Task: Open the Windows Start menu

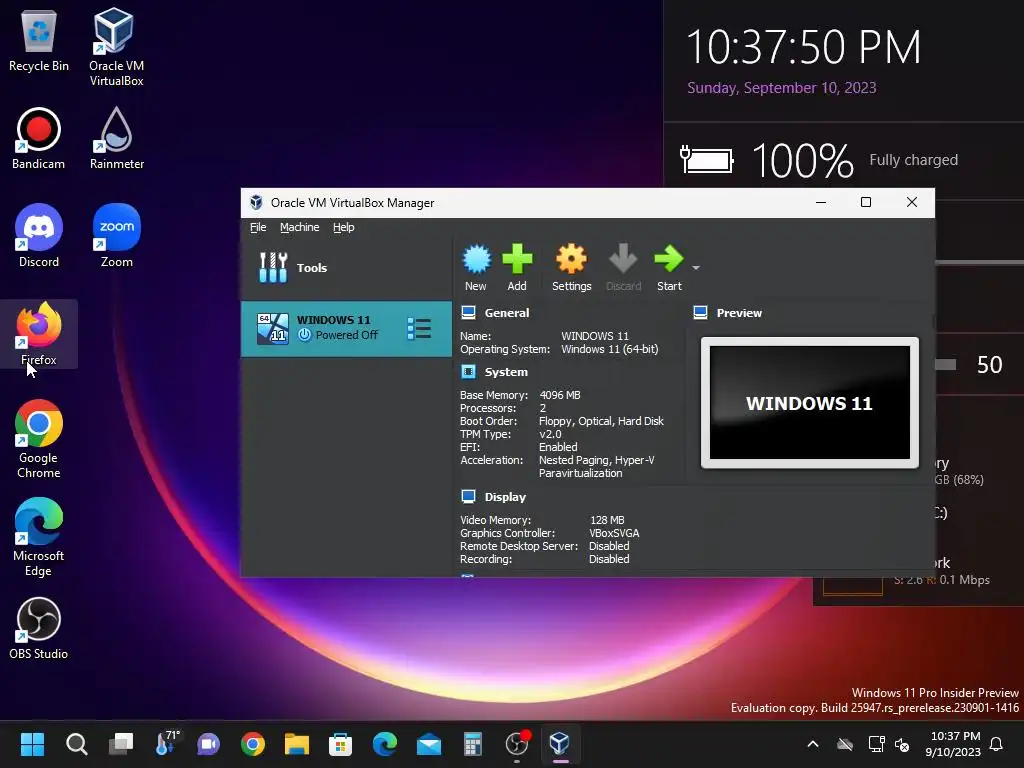Action: click(x=32, y=744)
